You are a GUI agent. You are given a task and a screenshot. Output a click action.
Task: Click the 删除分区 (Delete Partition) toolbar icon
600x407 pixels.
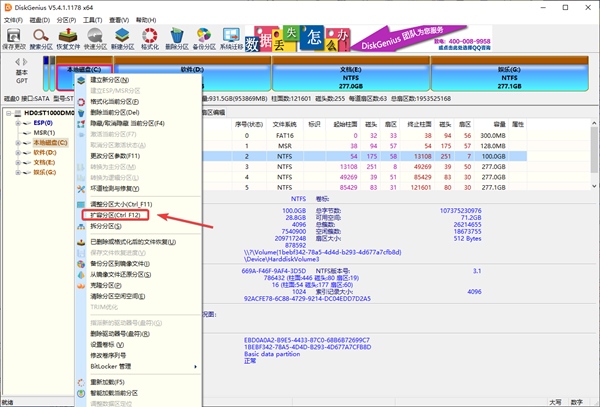point(177,38)
